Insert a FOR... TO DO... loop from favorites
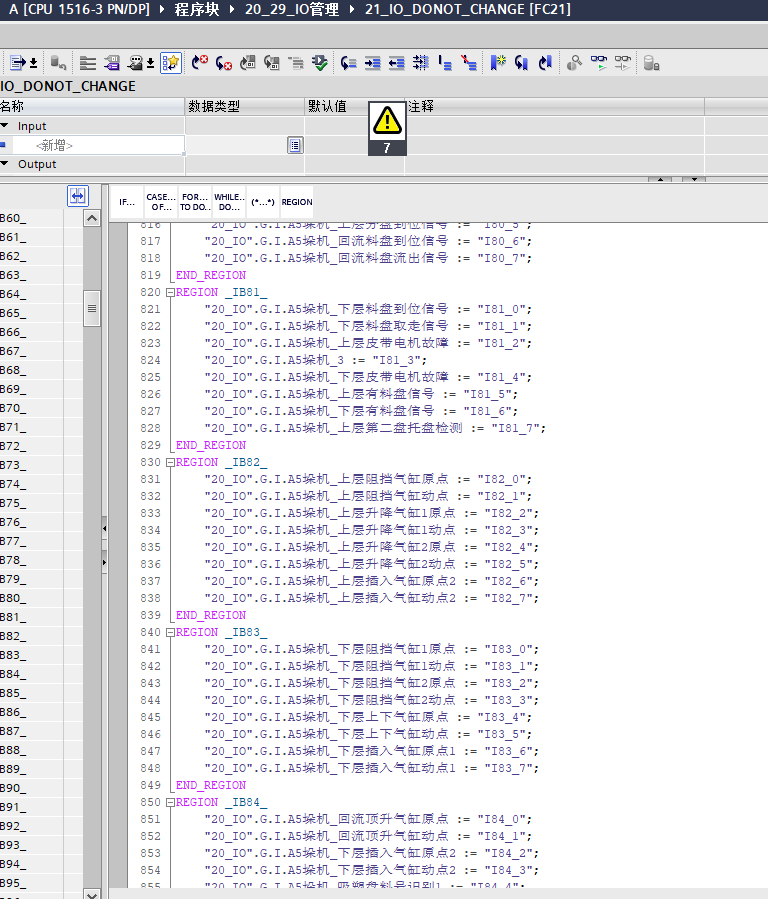768x899 pixels. tap(195, 202)
